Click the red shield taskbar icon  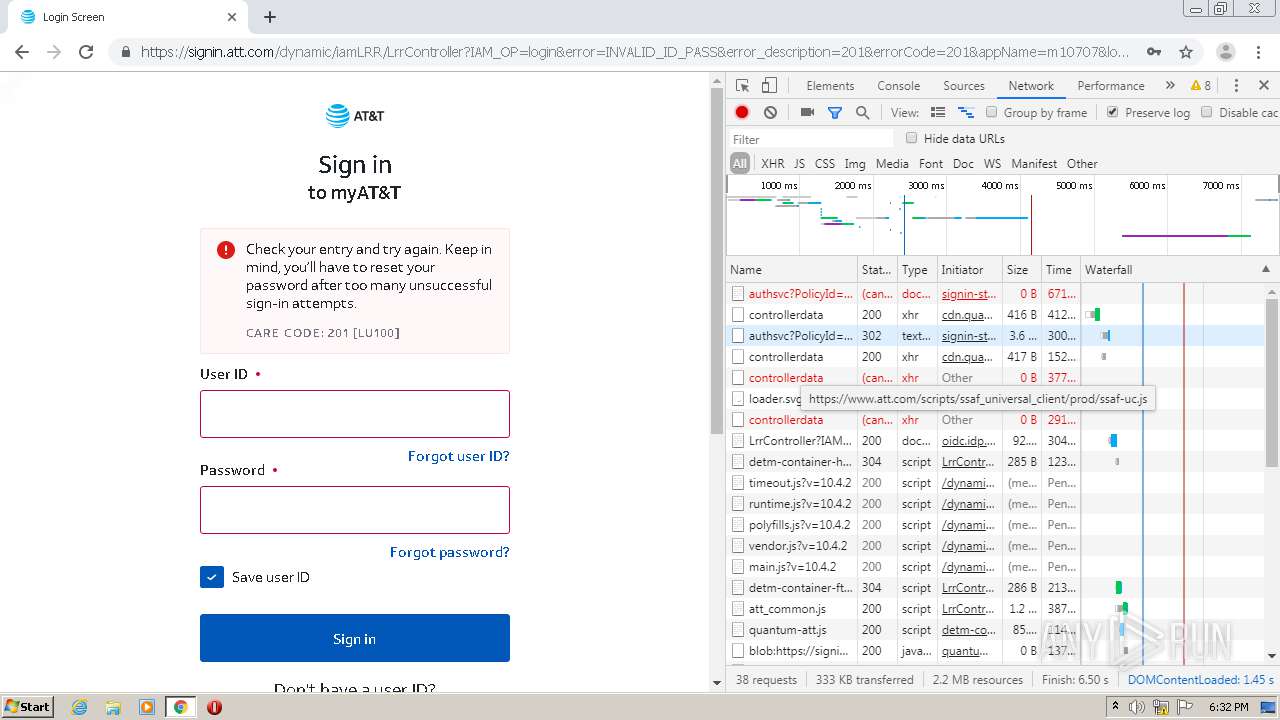click(214, 707)
